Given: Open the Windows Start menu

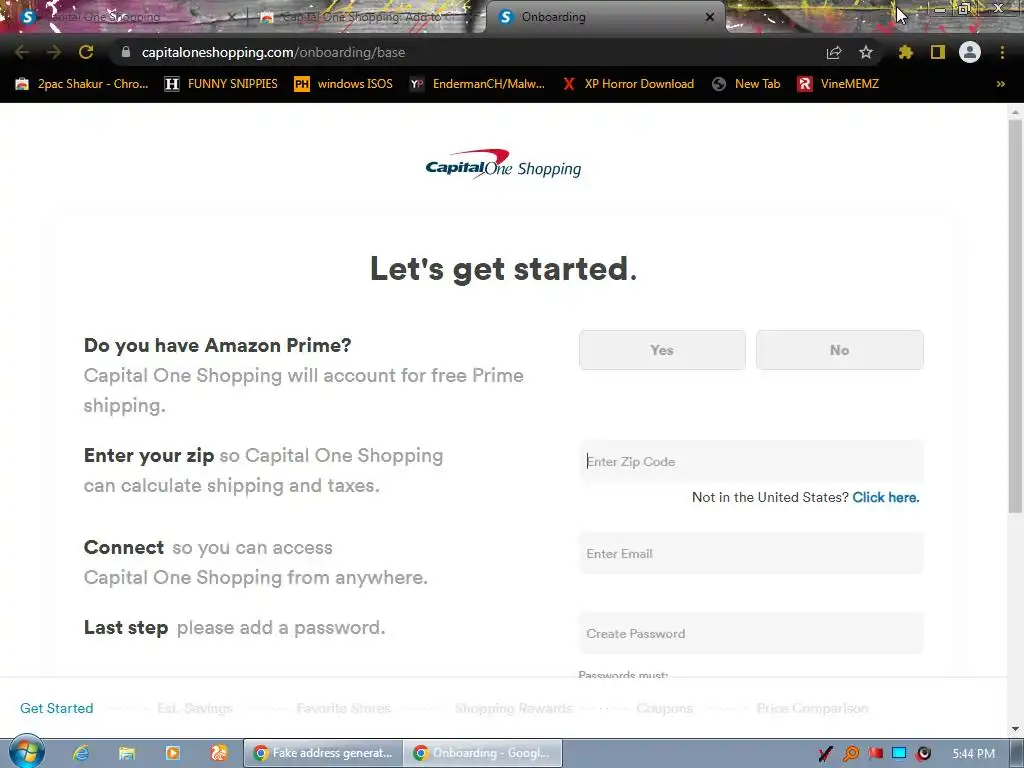Looking at the screenshot, I should pos(27,752).
